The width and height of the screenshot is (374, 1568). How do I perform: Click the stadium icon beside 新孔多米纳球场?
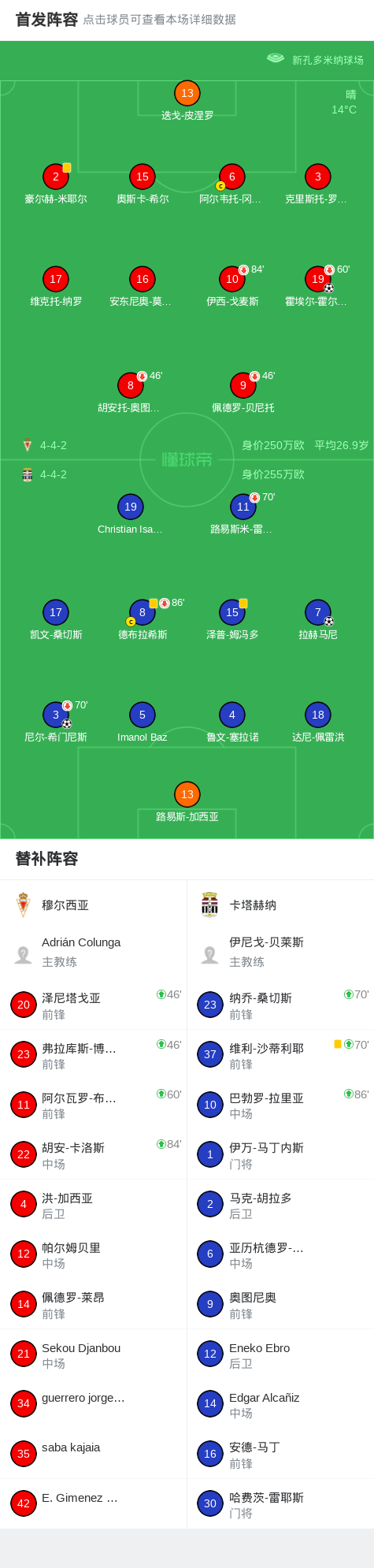pyautogui.click(x=276, y=58)
